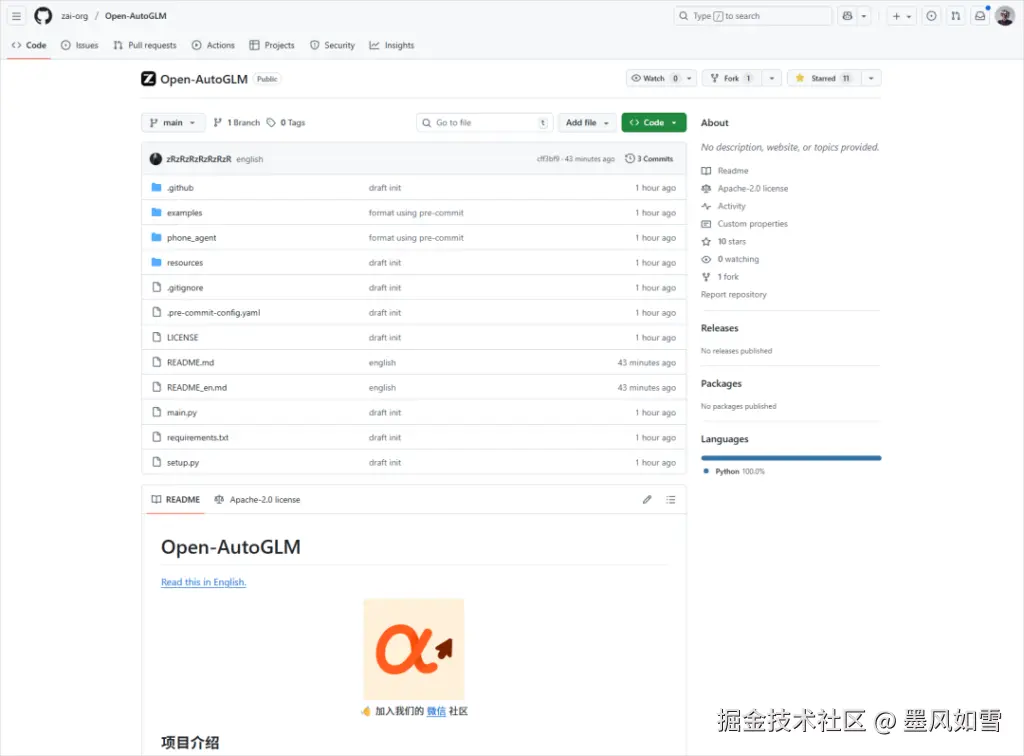Viewport: 1024px width, 756px height.
Task: Open the Insights tab
Action: [392, 45]
